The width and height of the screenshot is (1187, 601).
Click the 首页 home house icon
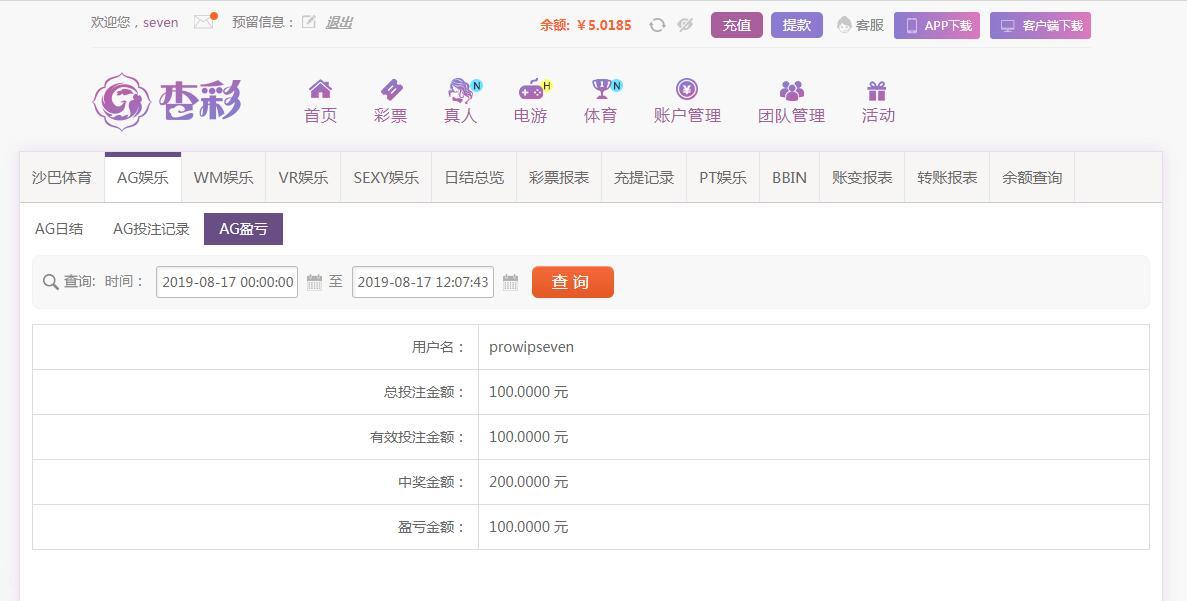[320, 89]
